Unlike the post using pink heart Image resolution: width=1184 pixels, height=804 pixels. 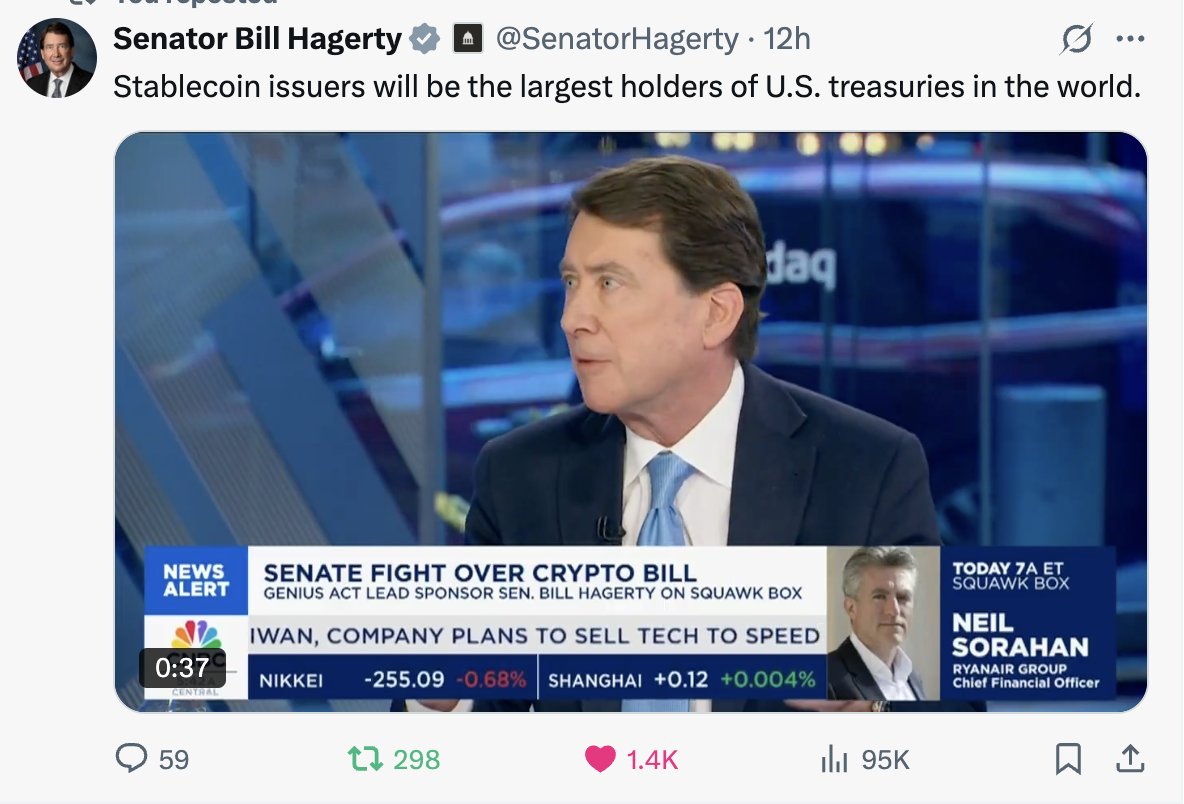600,759
